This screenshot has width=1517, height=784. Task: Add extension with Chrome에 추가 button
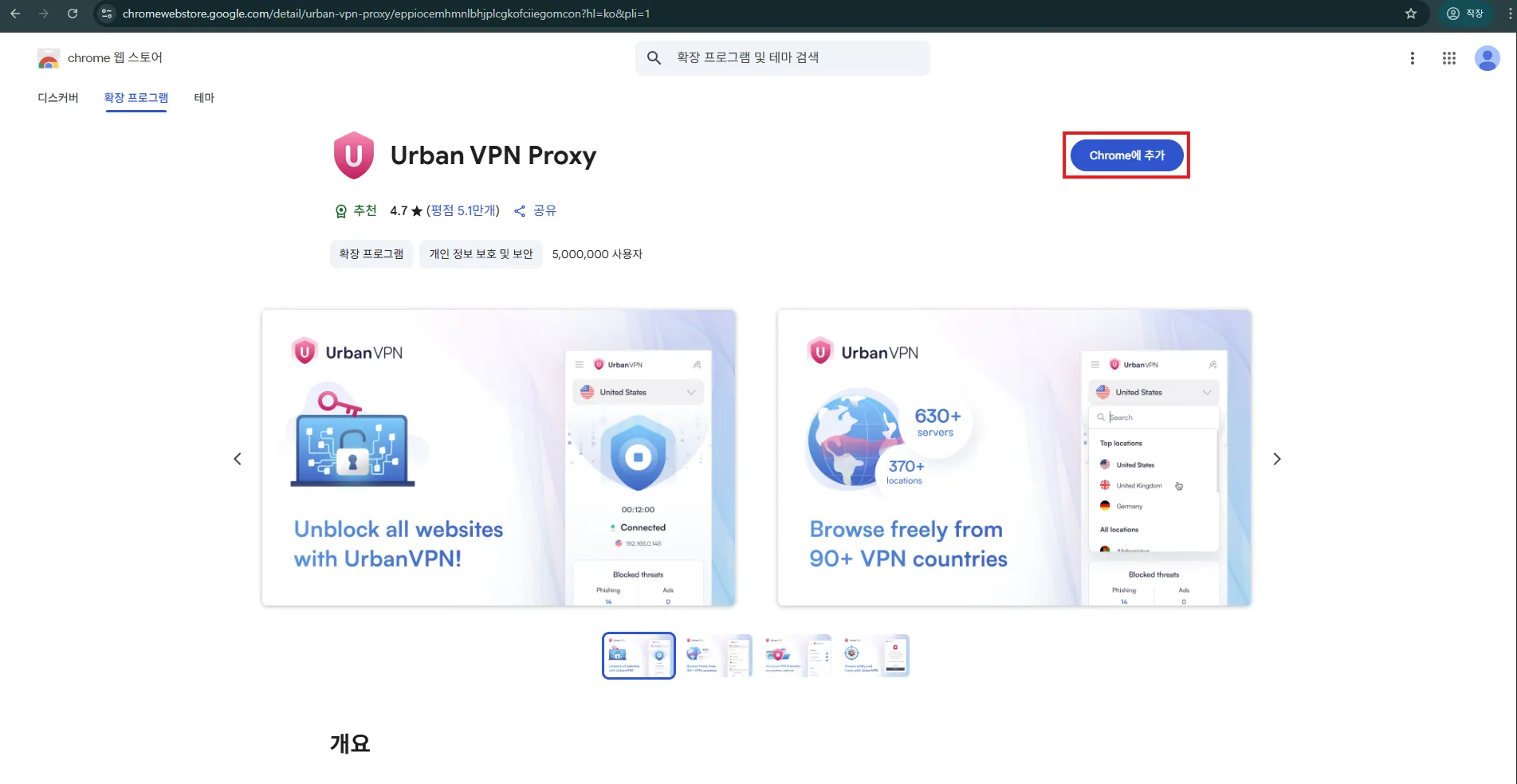(1126, 155)
